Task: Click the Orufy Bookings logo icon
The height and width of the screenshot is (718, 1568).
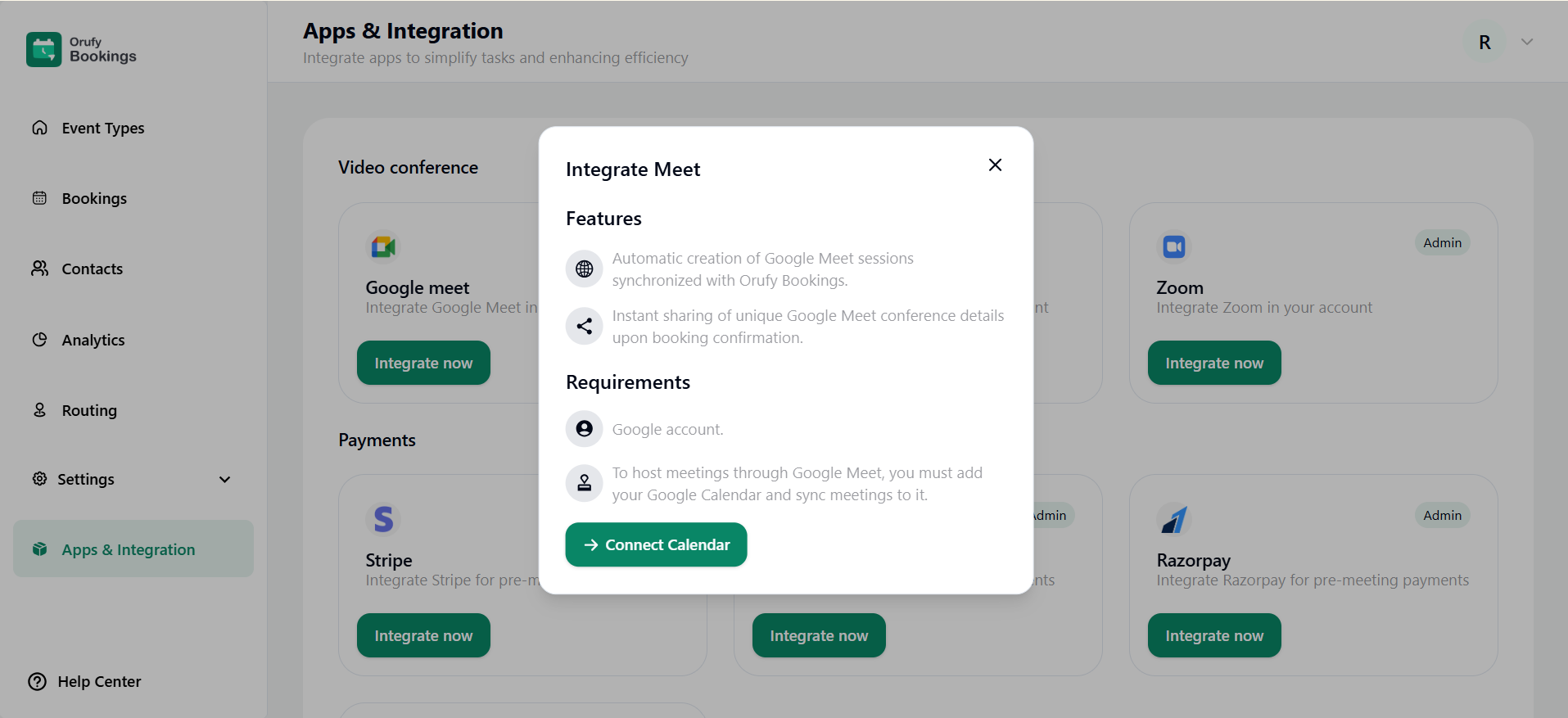Action: pyautogui.click(x=43, y=49)
